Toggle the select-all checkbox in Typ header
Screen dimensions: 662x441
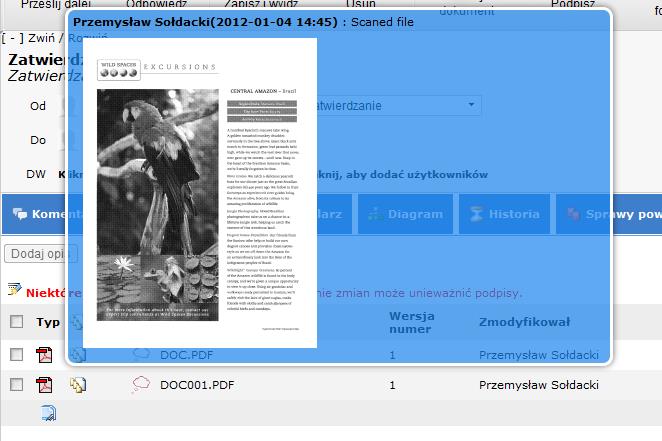16,322
